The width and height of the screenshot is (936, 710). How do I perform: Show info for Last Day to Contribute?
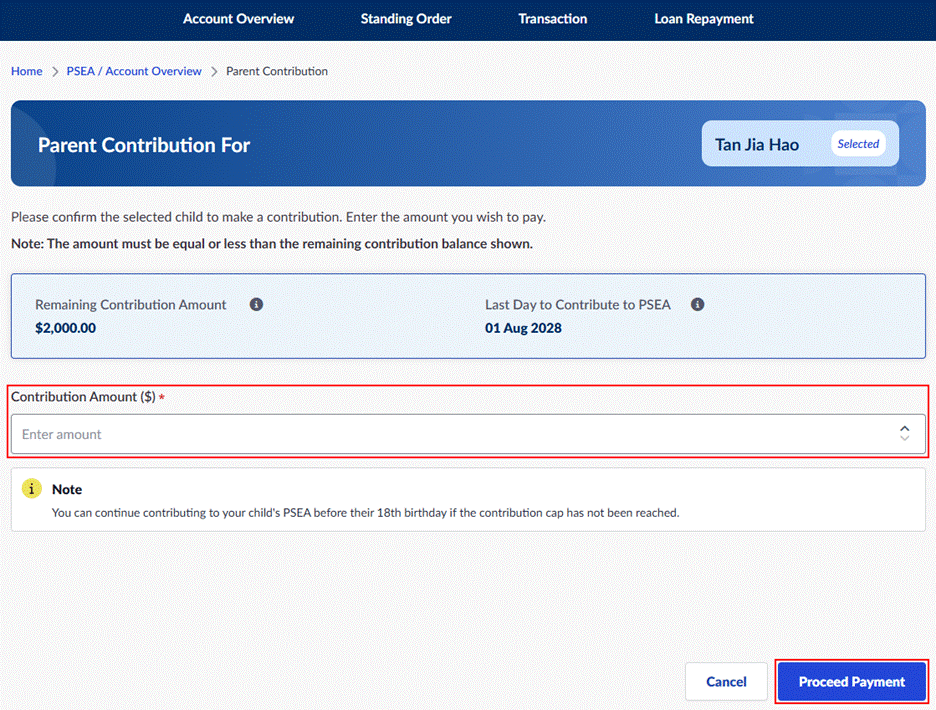click(697, 305)
